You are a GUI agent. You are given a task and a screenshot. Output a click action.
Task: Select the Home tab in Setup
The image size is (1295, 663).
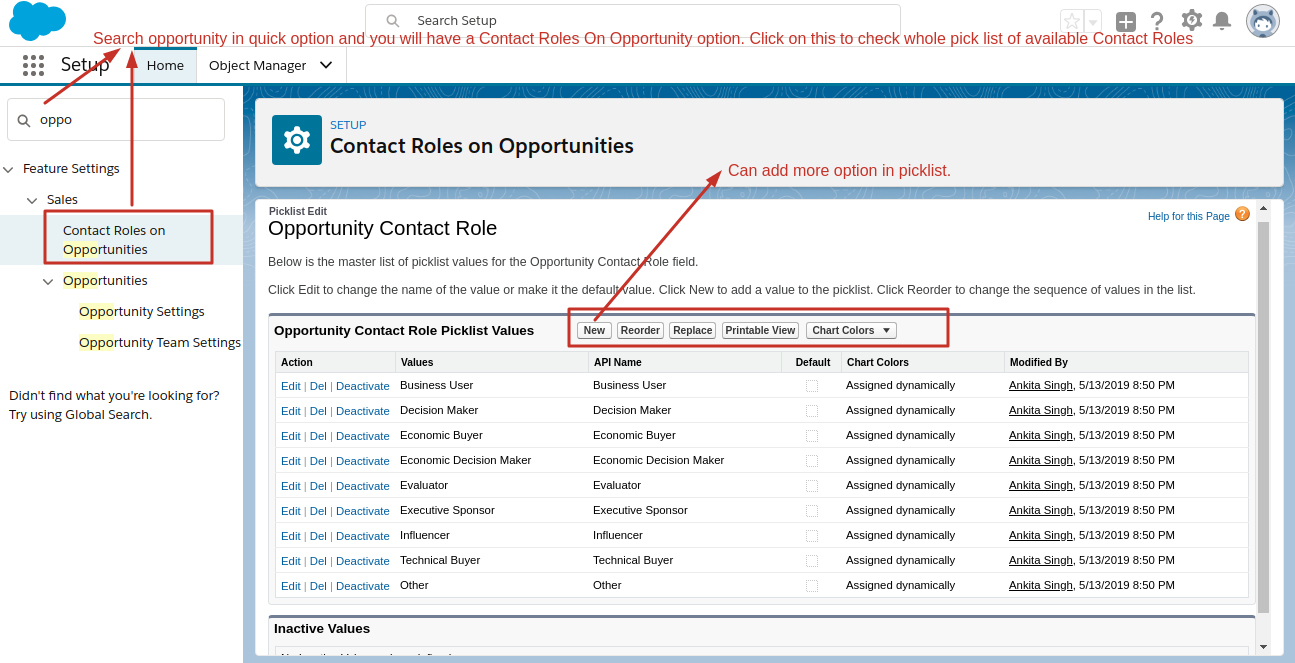(x=164, y=64)
